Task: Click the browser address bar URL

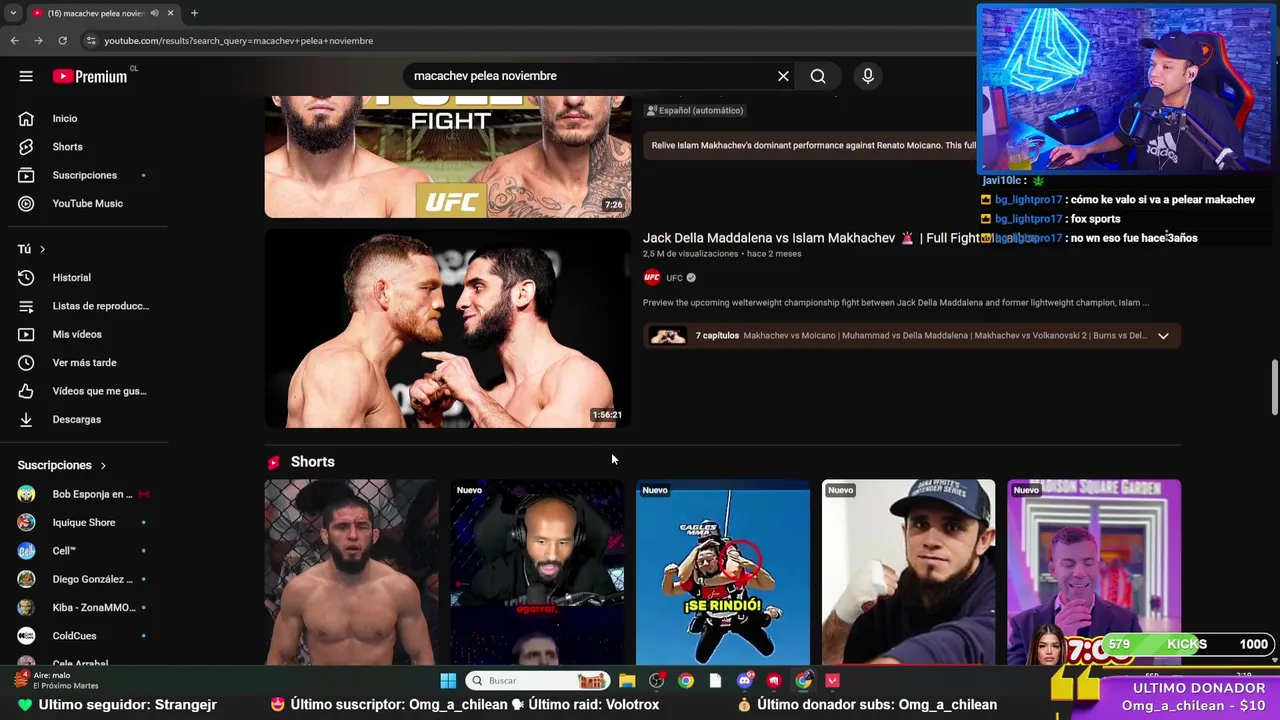Action: point(238,41)
